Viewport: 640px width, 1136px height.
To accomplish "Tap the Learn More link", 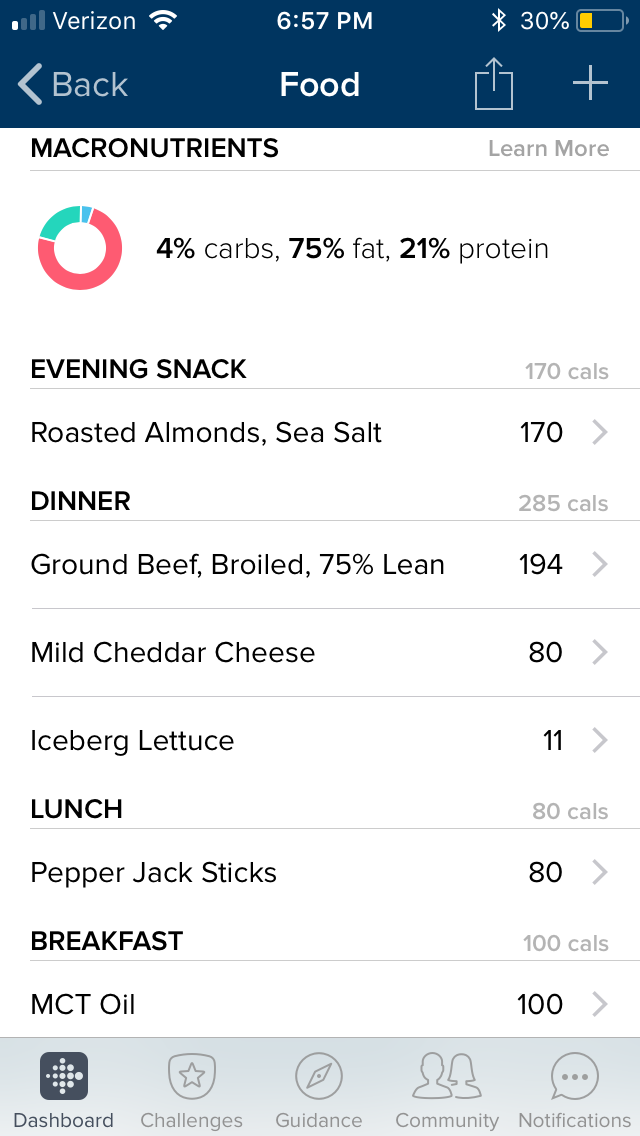I will (548, 149).
